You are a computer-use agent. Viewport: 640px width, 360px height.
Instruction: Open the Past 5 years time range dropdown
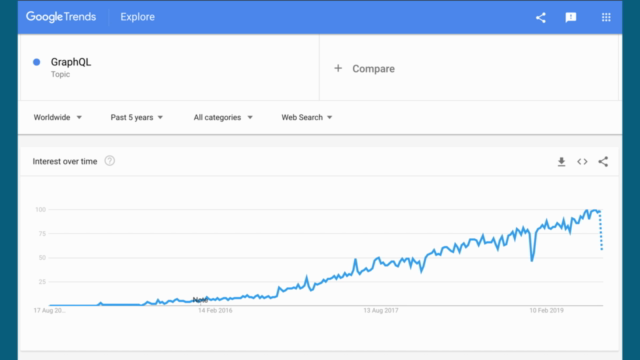pos(137,118)
